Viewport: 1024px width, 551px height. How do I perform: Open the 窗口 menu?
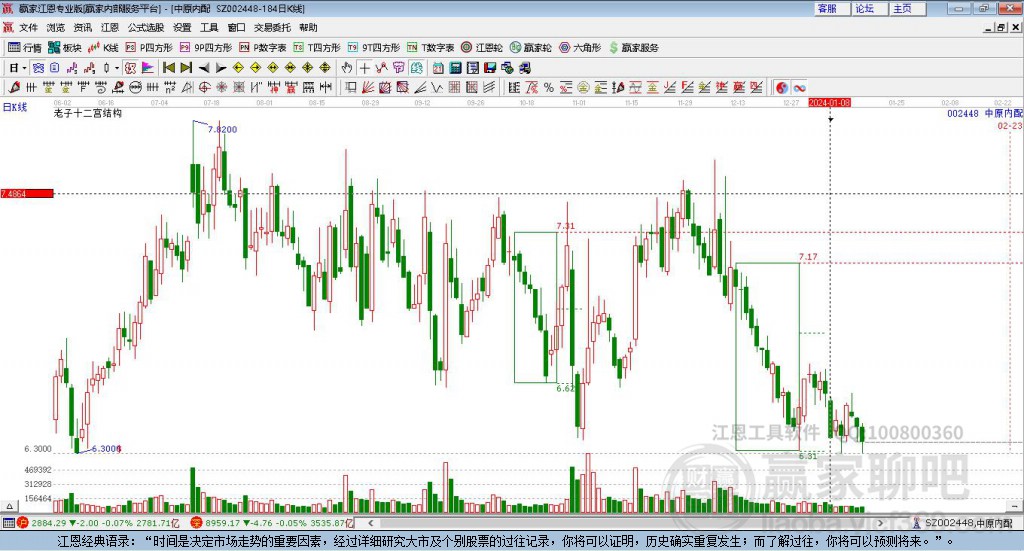236,27
